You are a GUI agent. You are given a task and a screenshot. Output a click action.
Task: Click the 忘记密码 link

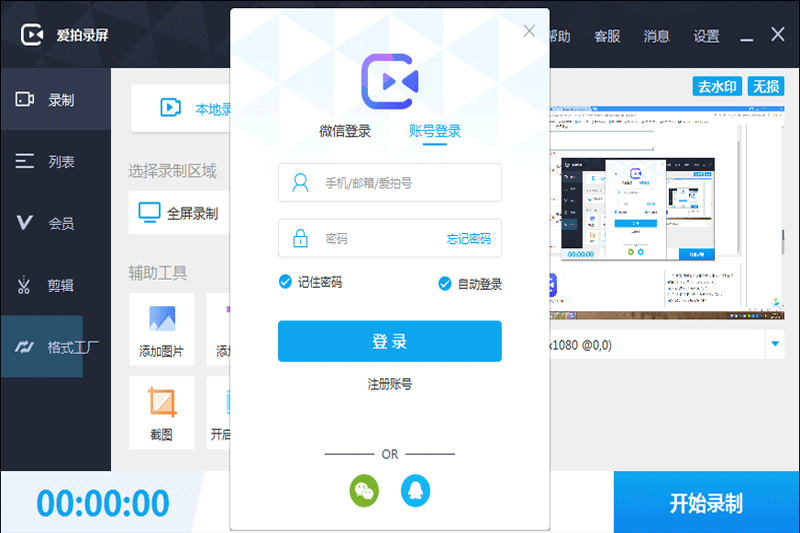(x=468, y=239)
